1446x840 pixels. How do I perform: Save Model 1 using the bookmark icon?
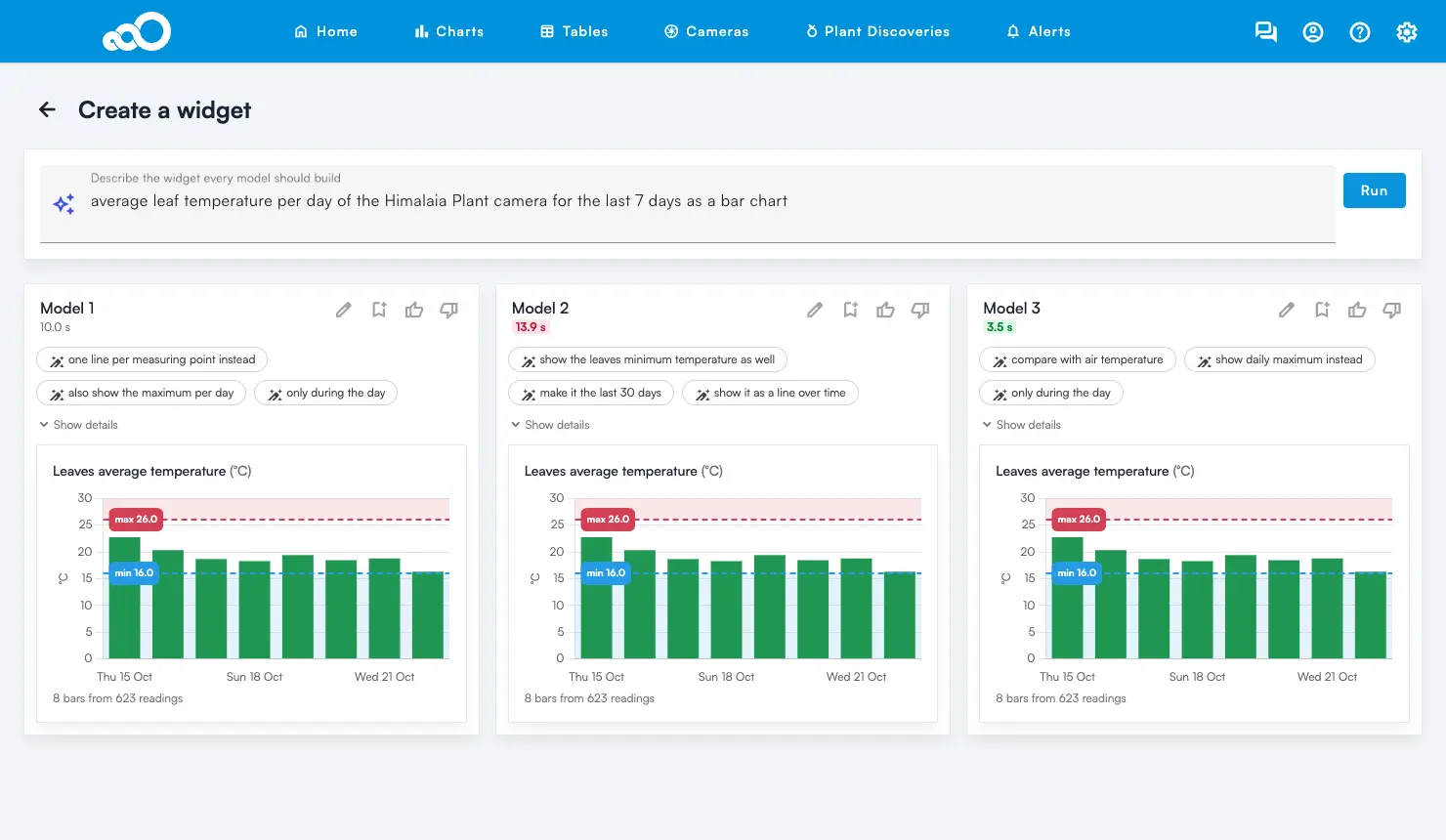click(x=379, y=310)
